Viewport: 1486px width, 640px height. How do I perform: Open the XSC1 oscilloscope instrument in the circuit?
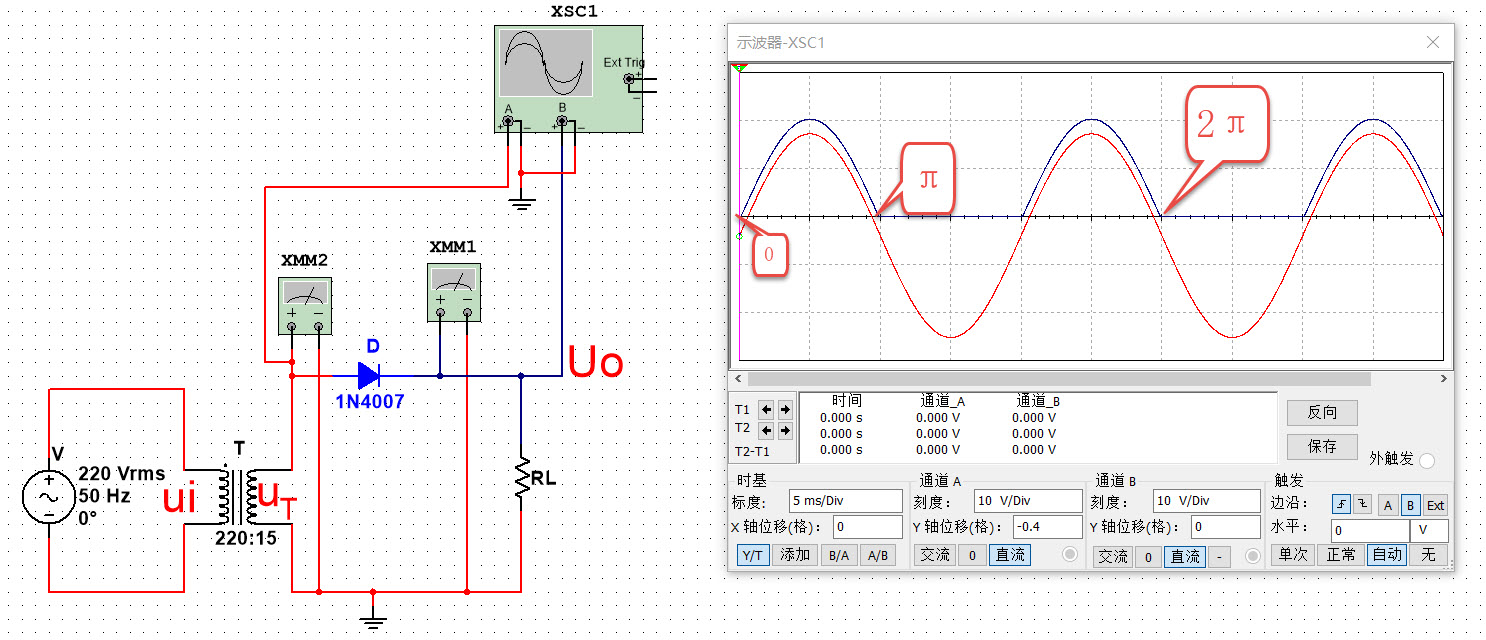coord(568,79)
